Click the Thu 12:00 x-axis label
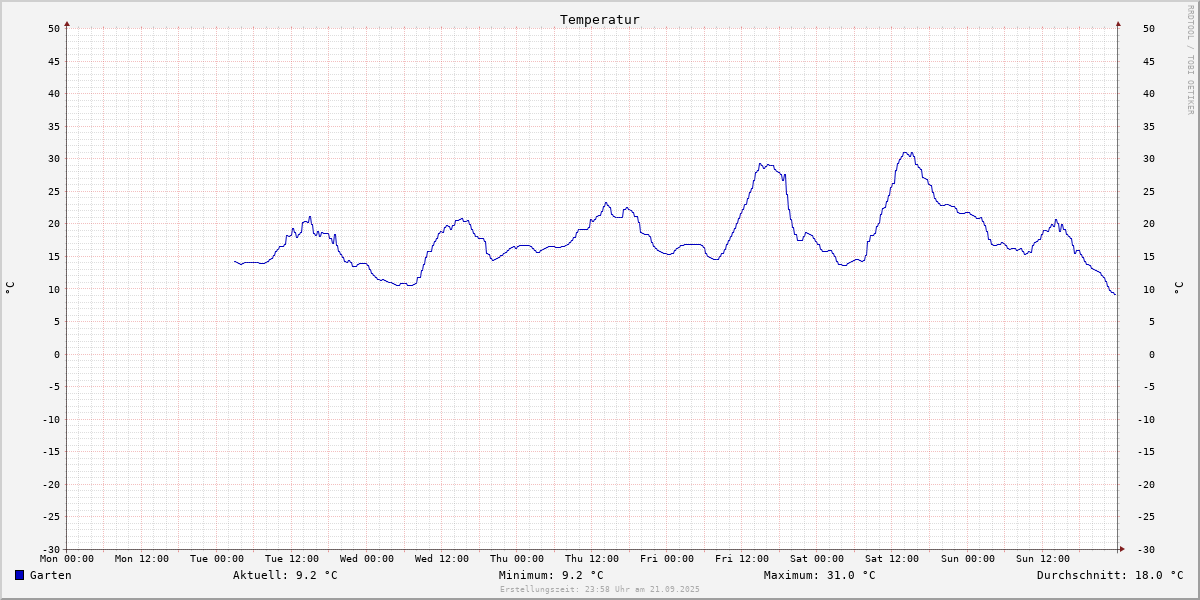 coord(592,559)
